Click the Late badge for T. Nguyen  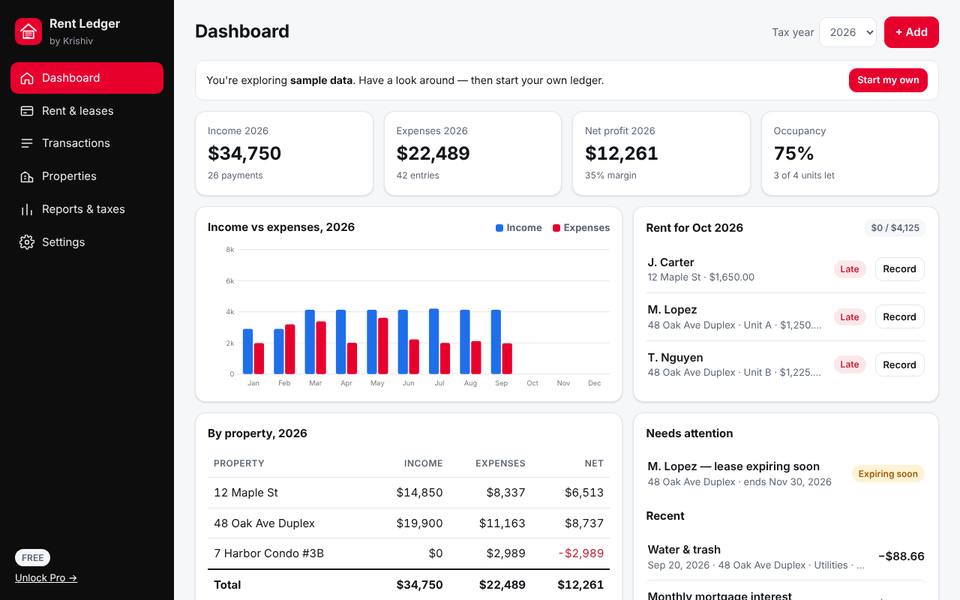tap(849, 364)
